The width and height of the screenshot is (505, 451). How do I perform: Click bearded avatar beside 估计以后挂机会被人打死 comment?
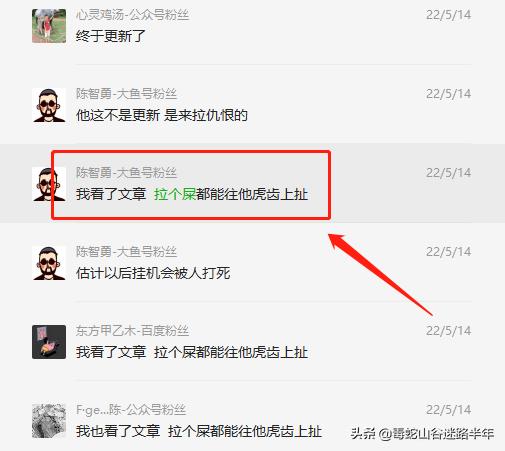pyautogui.click(x=49, y=263)
